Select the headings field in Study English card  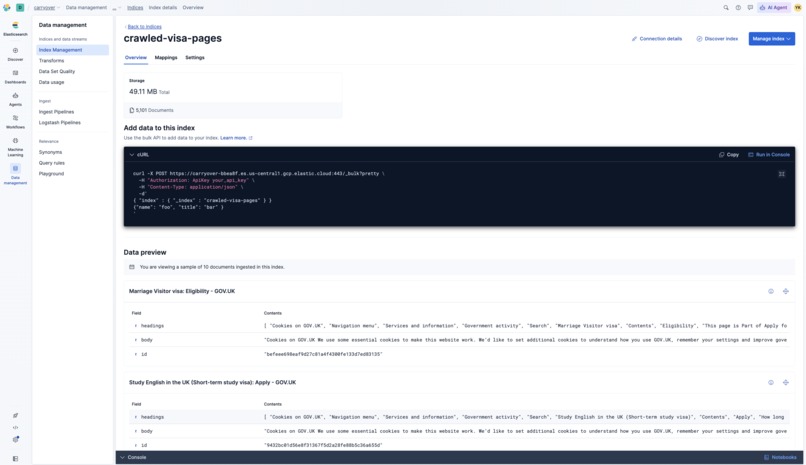(152, 417)
